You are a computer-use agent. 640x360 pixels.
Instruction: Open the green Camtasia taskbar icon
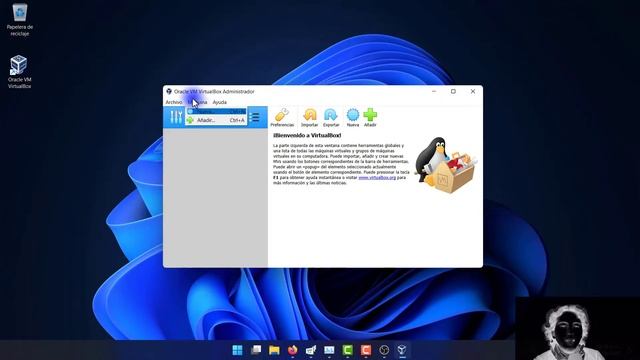click(347, 350)
